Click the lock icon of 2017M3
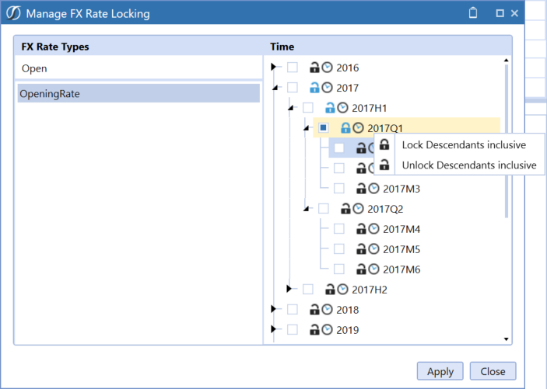The height and width of the screenshot is (389, 547). point(361,188)
